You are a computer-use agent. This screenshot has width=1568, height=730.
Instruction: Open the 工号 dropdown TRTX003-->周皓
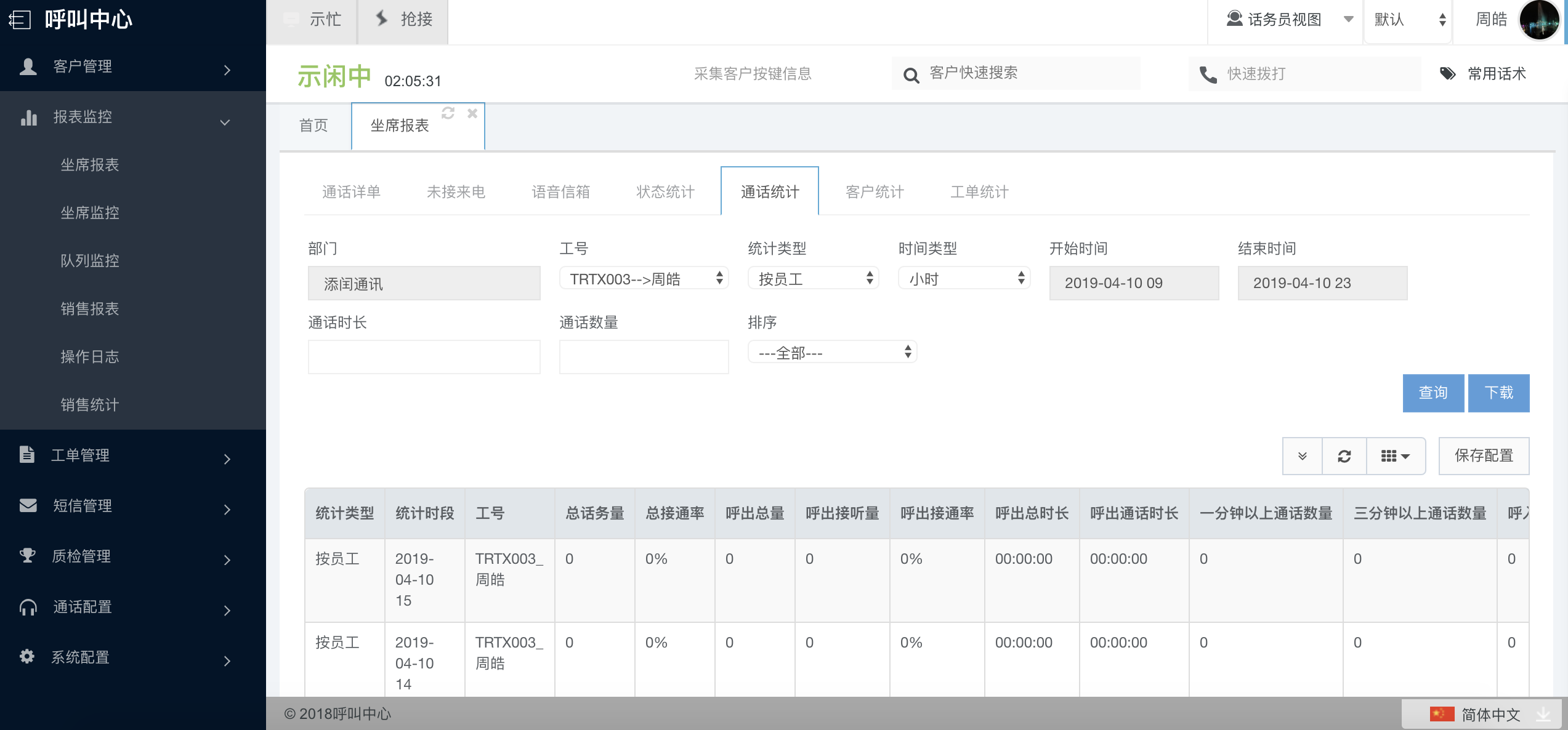coord(644,279)
